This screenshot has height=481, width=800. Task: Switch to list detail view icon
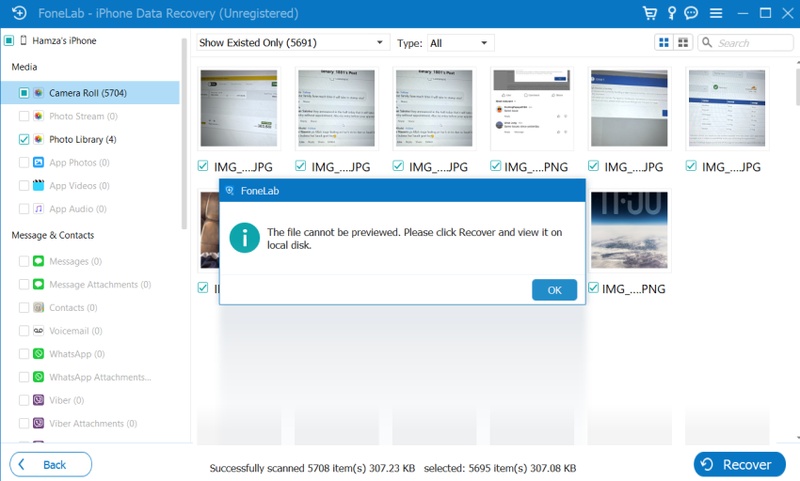(x=683, y=43)
